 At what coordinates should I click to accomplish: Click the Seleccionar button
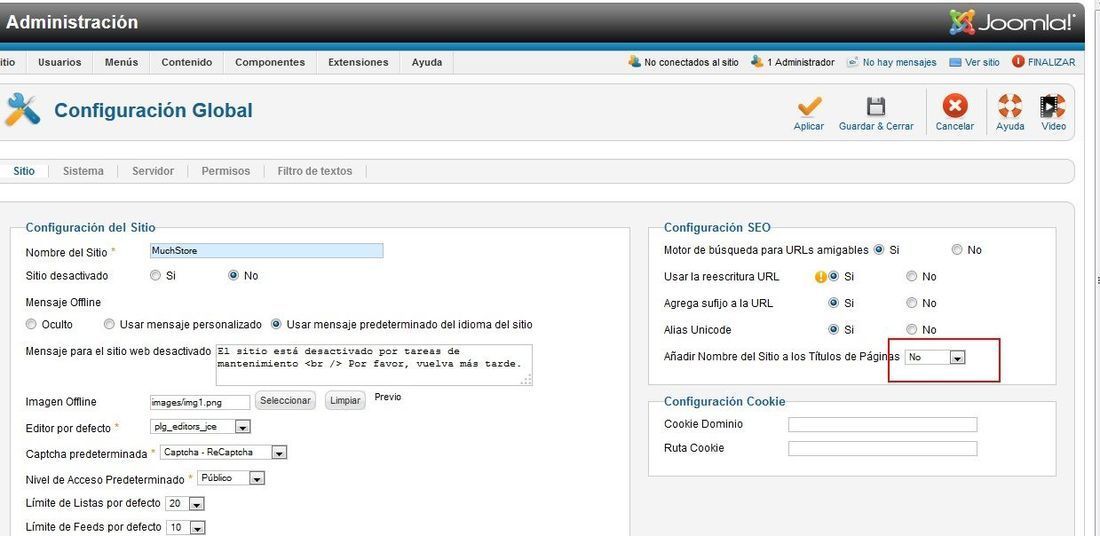tap(285, 400)
